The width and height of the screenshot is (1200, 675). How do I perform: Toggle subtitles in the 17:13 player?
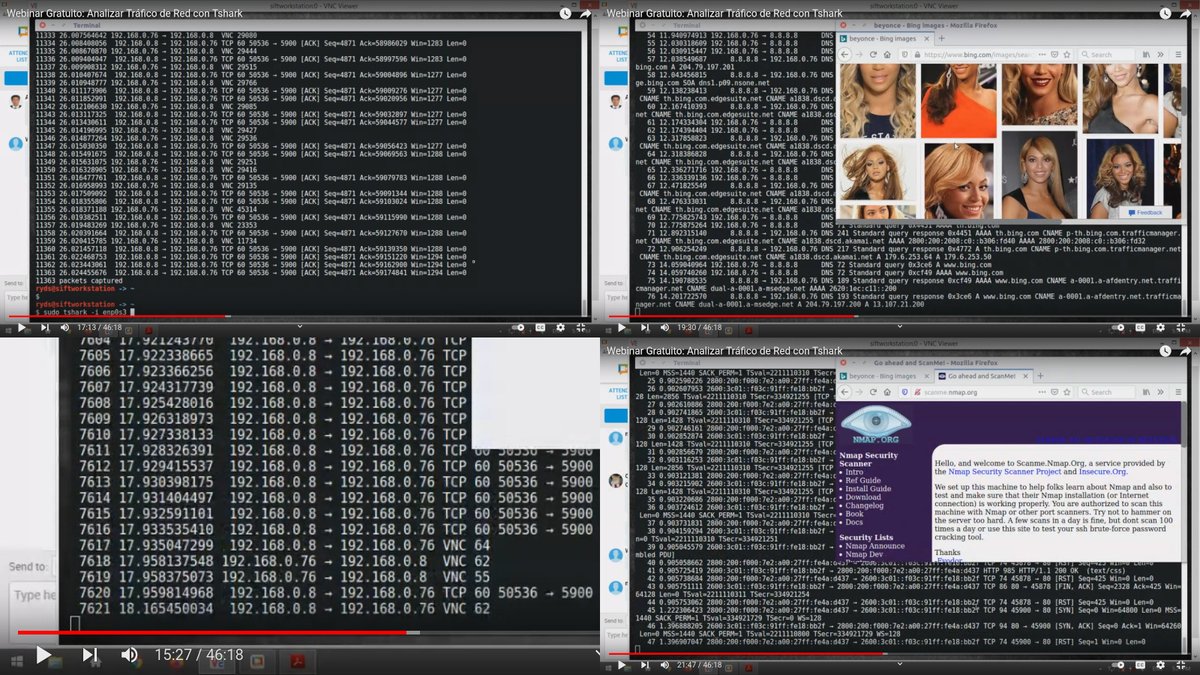[540, 327]
